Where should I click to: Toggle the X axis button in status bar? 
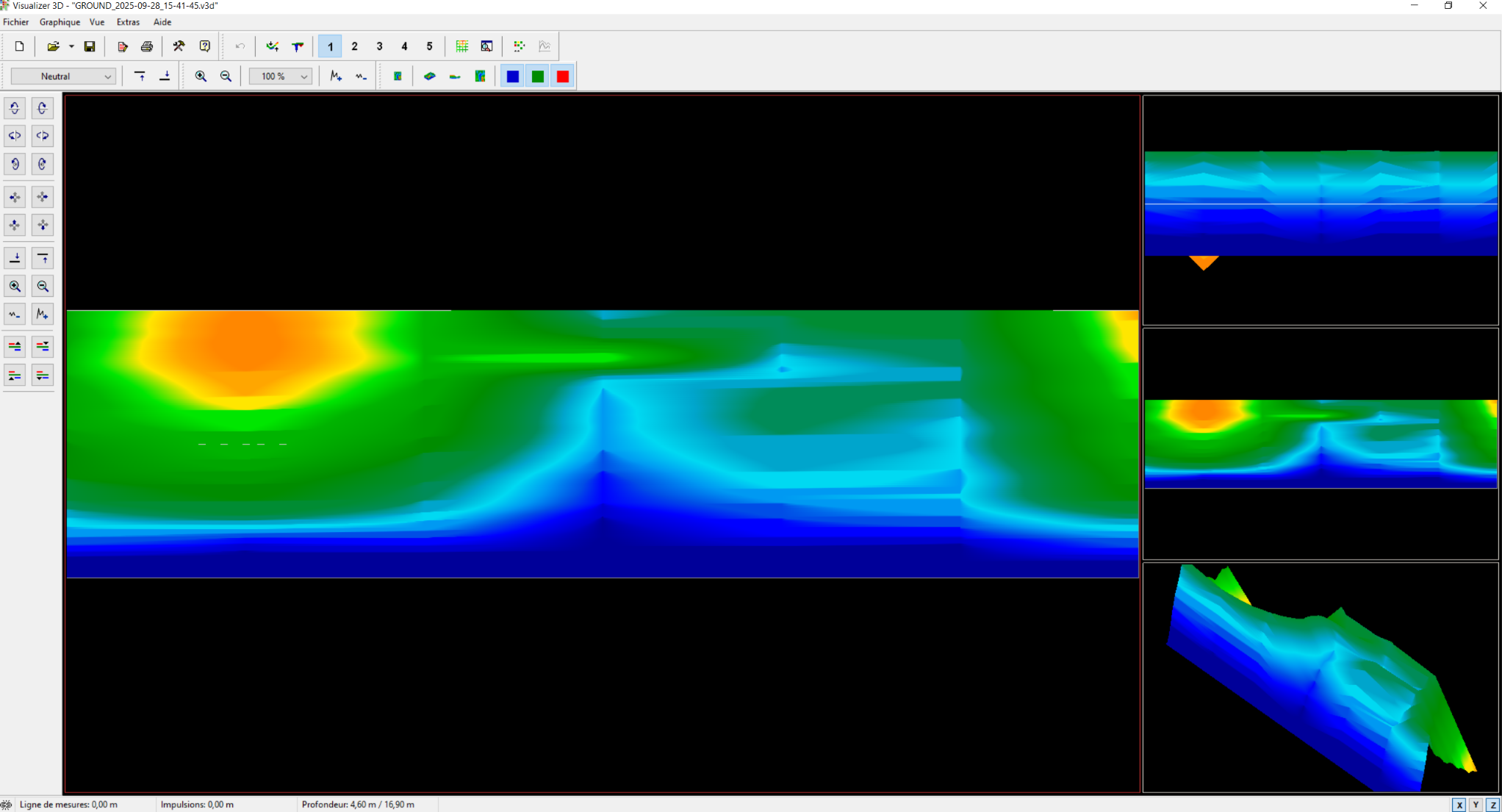tap(1459, 805)
